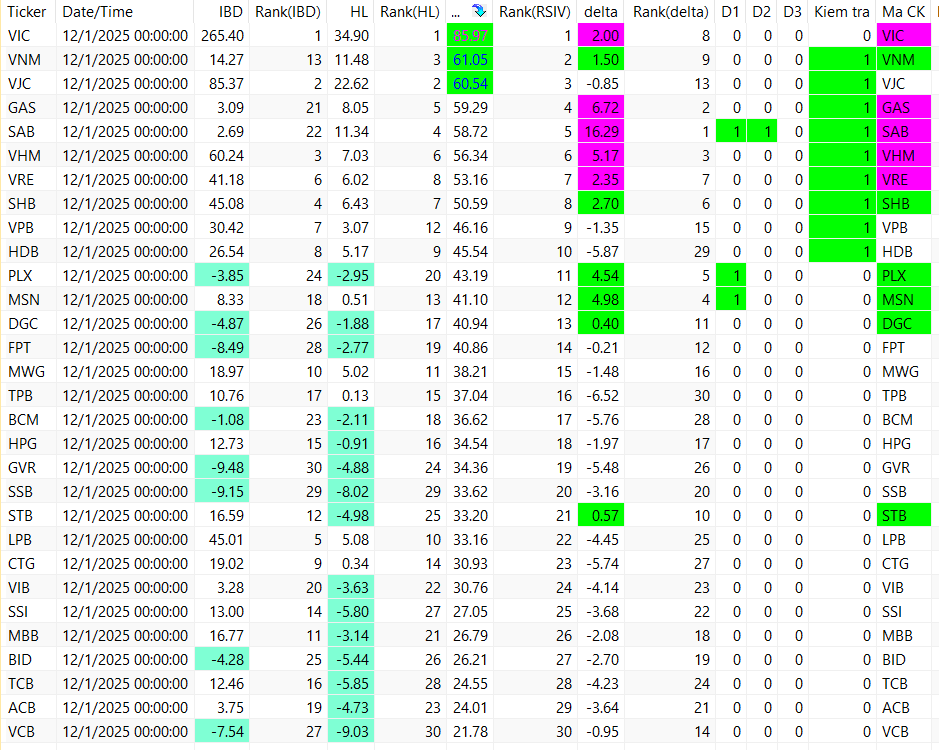Image resolution: width=939 pixels, height=750 pixels.
Task: Click the green D1 cell in PLX row
Action: click(731, 276)
